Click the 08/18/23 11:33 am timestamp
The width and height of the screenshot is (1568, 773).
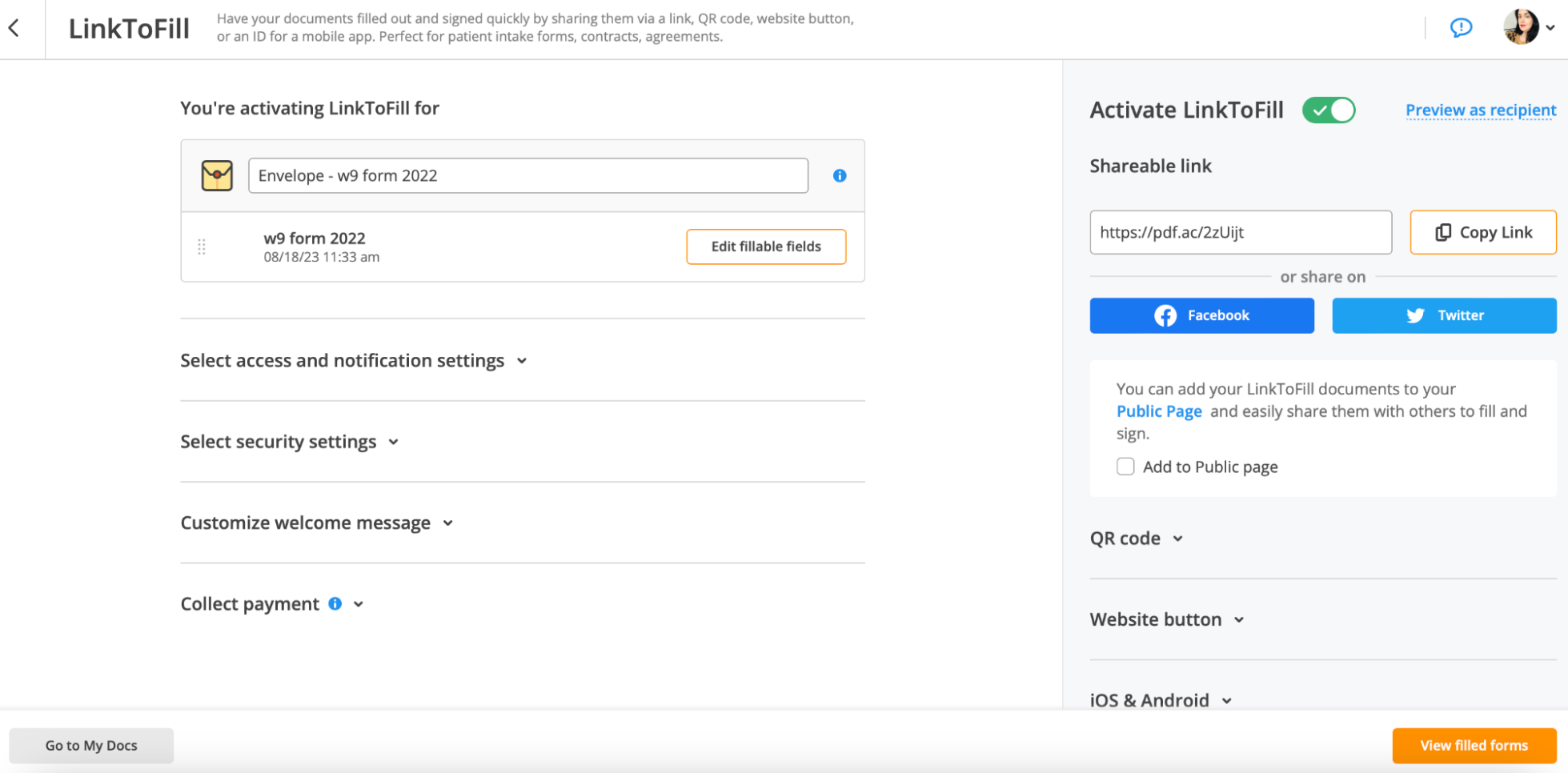coord(322,257)
